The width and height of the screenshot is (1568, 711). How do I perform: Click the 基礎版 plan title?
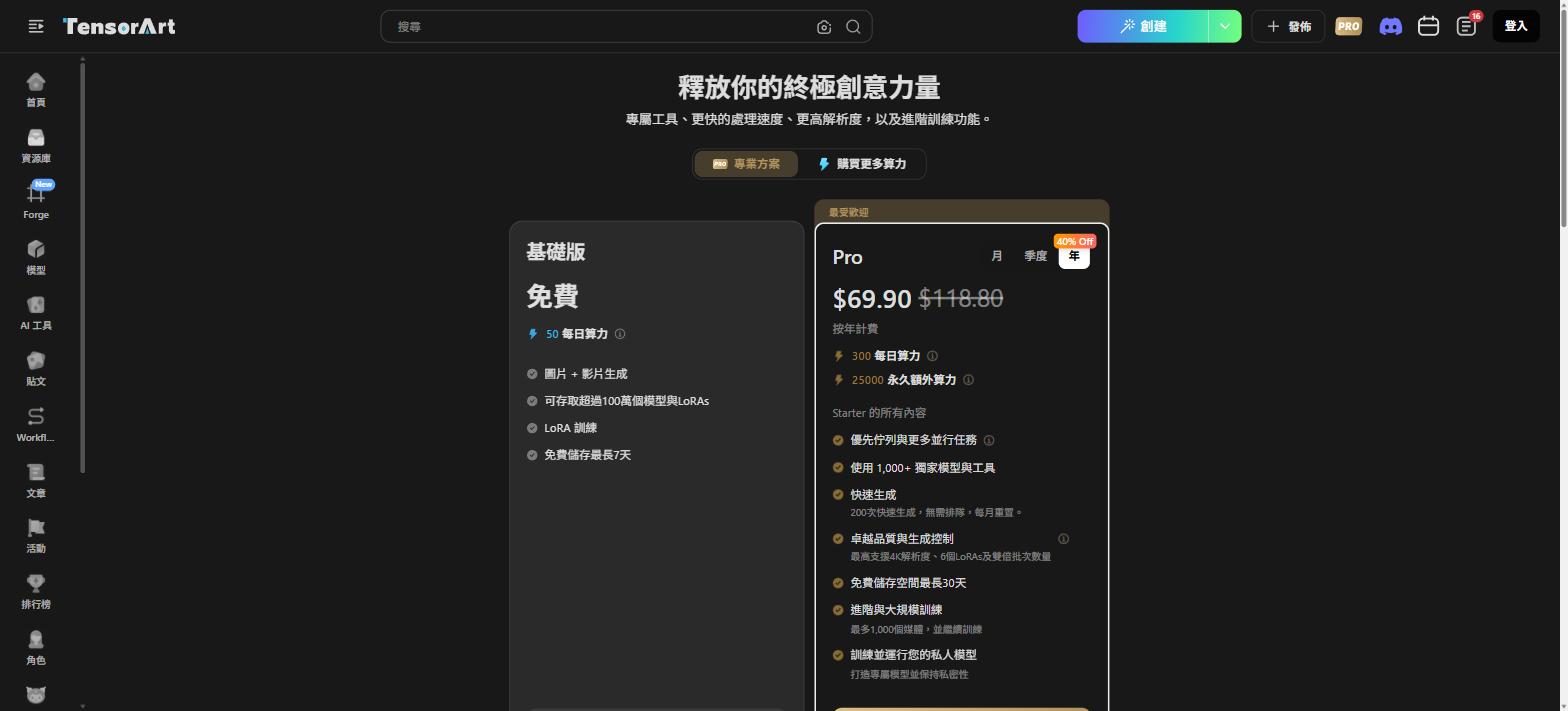pos(556,252)
